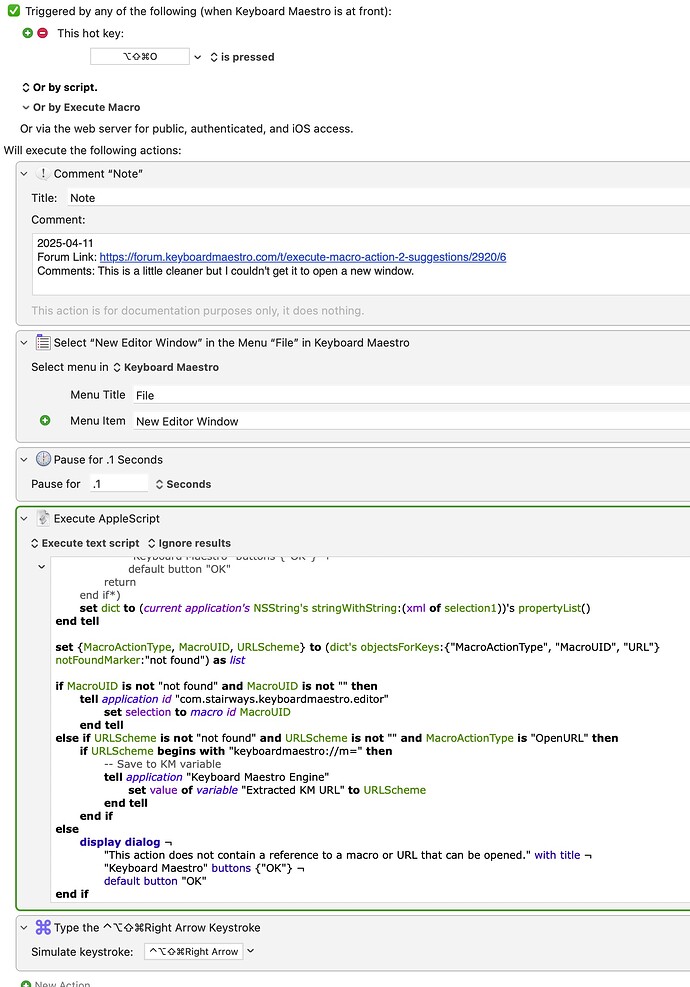Expand the 'Or by Execute Macro' section
Viewport: 690px width, 987px height.
tap(26, 107)
